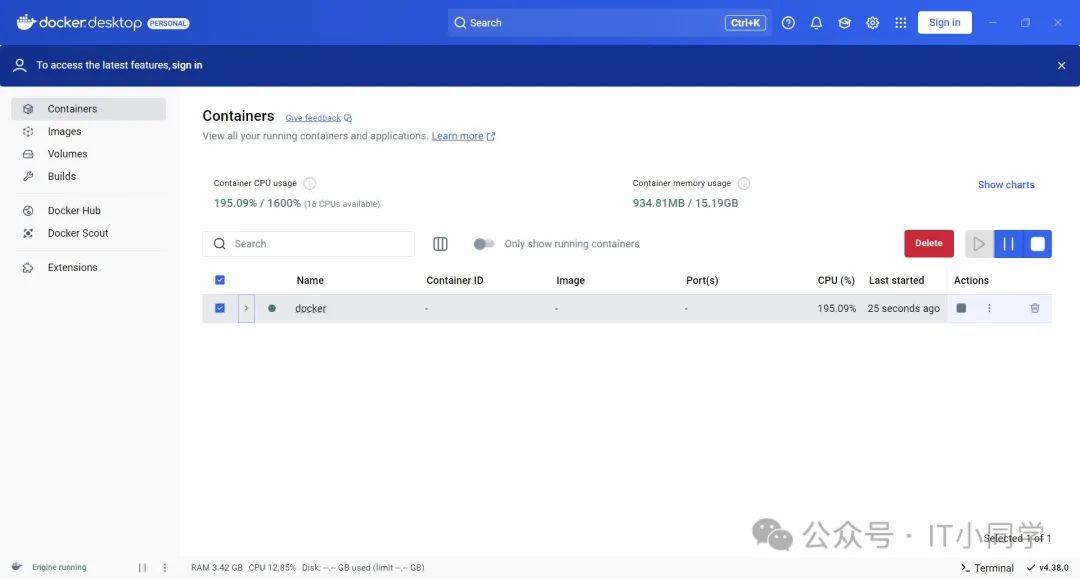Focus the top Search bar
The height and width of the screenshot is (579, 1080).
pos(610,23)
